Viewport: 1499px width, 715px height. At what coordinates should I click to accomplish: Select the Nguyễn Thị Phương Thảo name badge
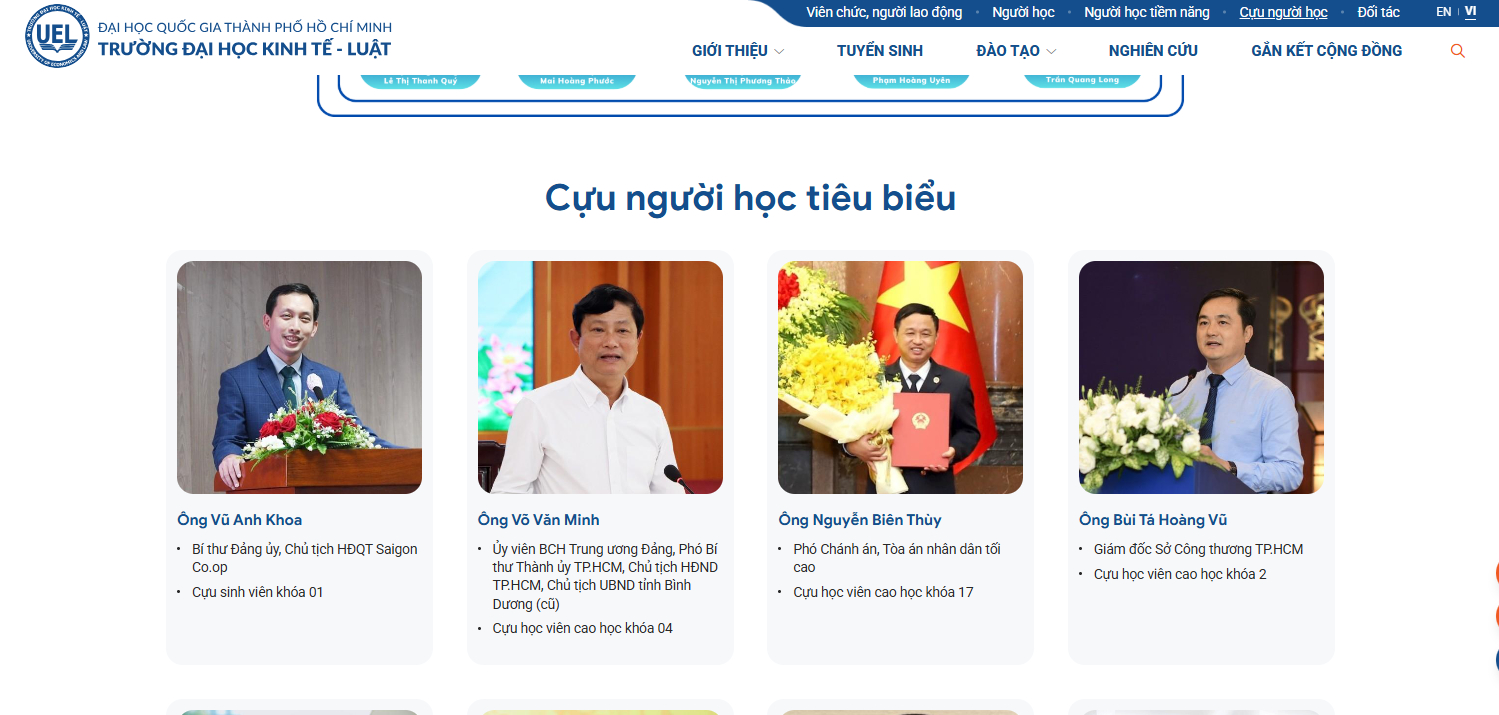pyautogui.click(x=742, y=80)
